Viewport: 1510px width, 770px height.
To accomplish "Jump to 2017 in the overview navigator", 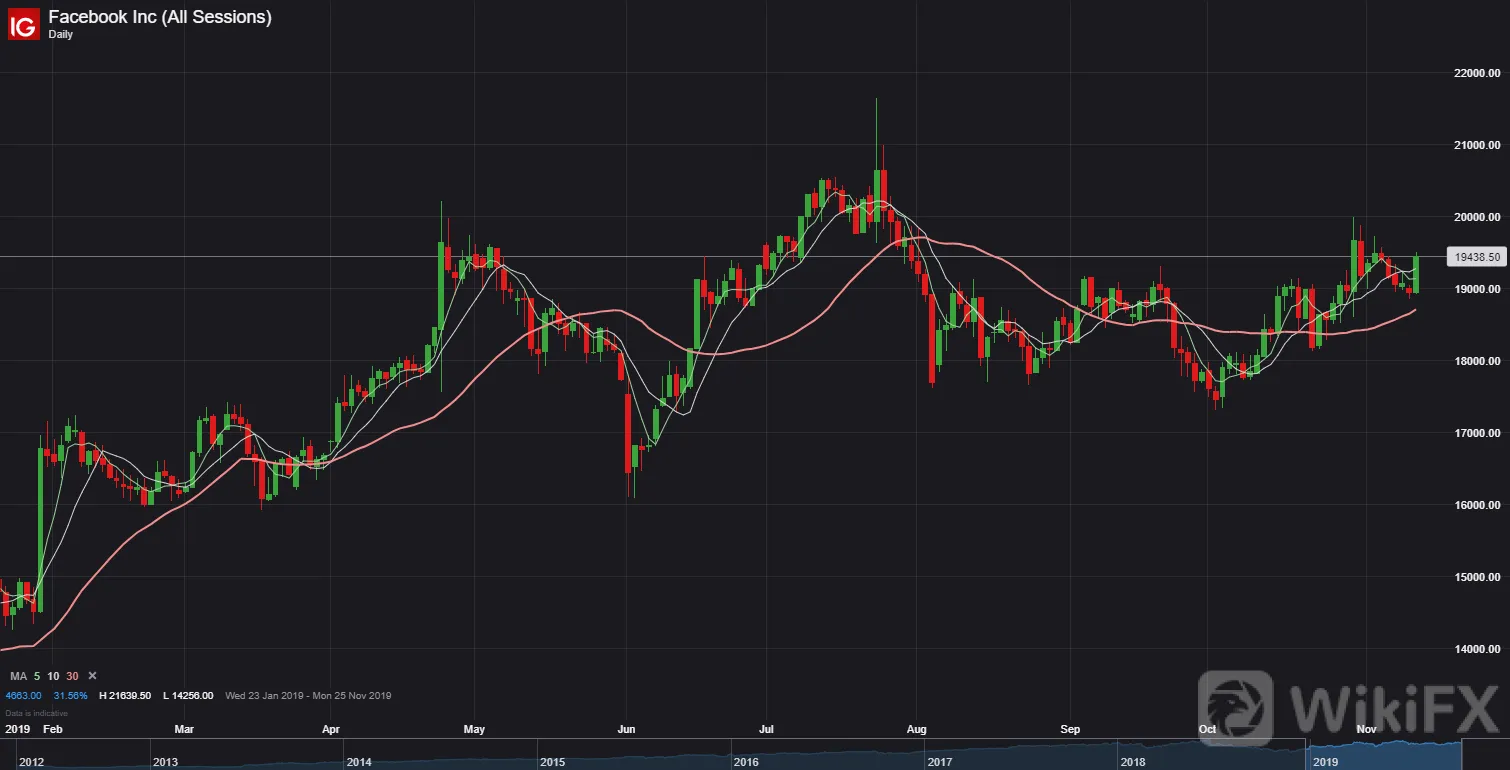I will click(x=940, y=762).
